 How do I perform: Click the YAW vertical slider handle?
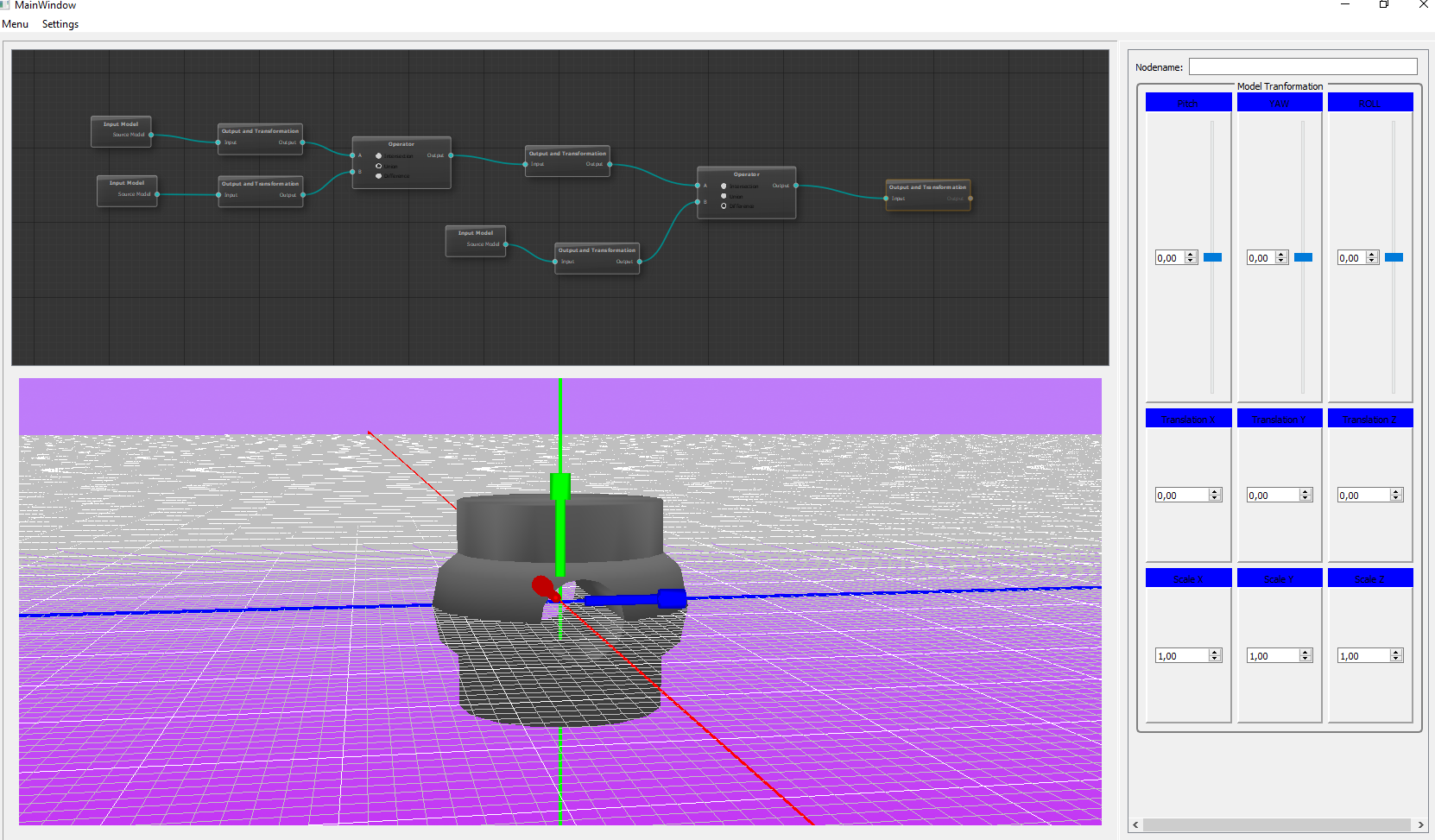click(x=1303, y=257)
